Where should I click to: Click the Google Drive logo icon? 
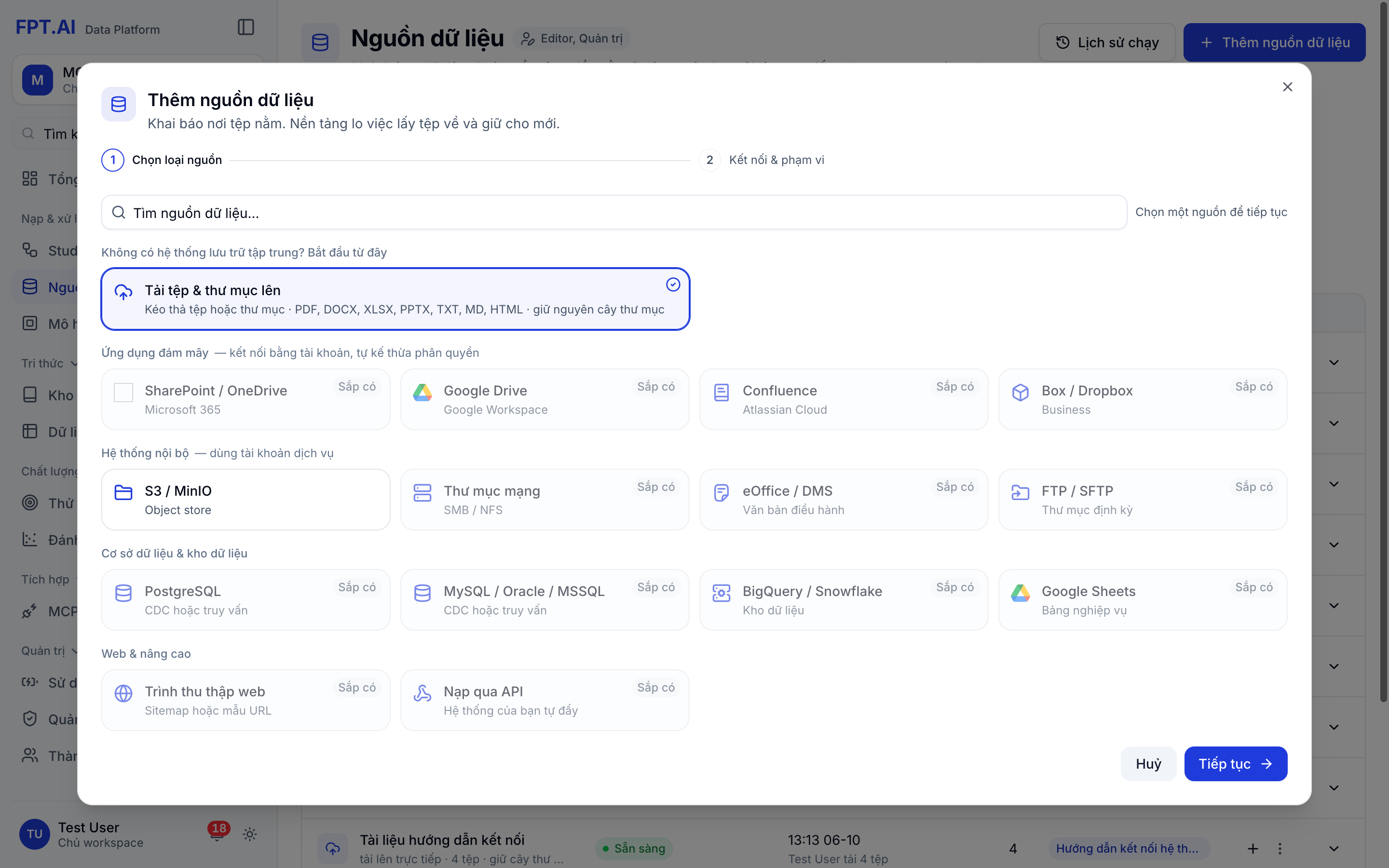(422, 392)
